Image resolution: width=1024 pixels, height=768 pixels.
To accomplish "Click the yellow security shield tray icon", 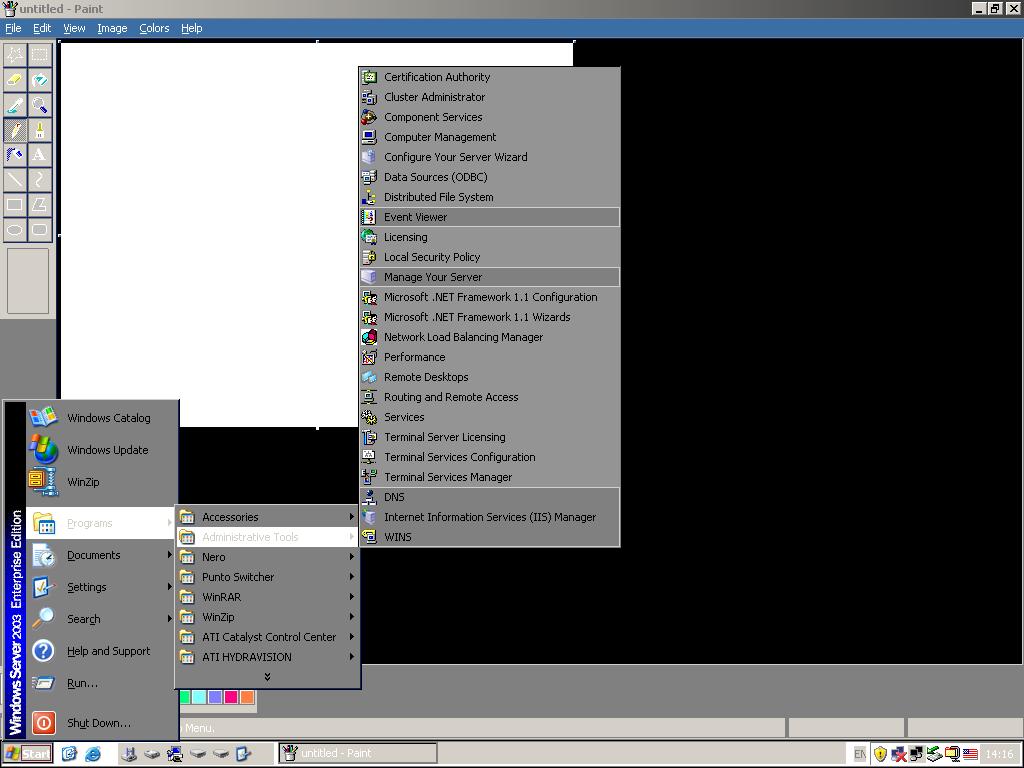I will (880, 754).
